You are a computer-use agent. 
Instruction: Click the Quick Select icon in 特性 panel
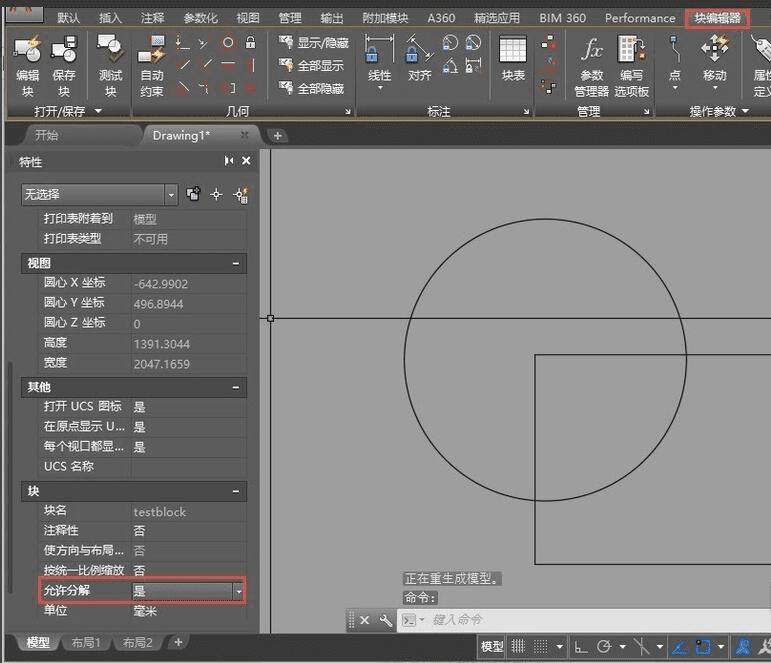(x=240, y=194)
